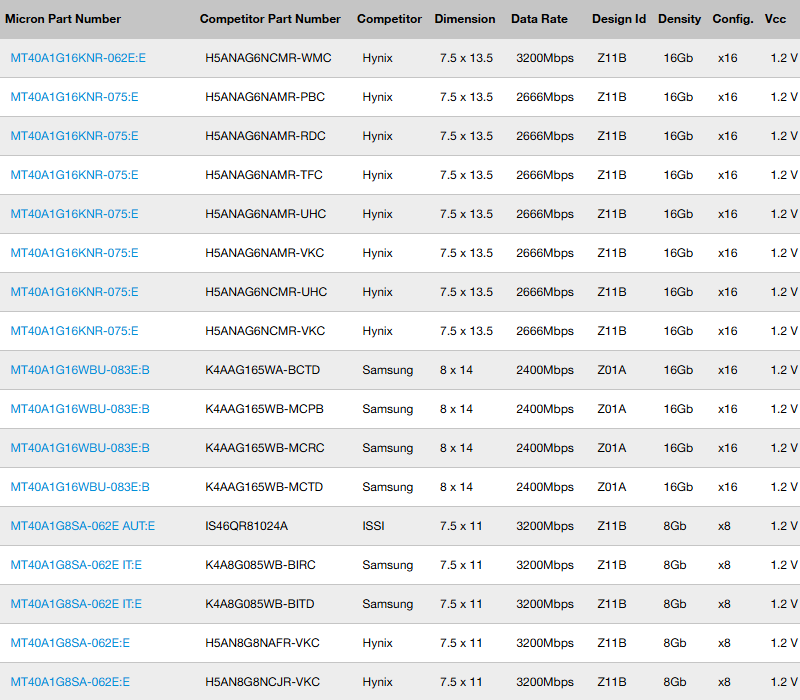Select the K4AAG165WA-BCTD competitor part cell
Screen dimensions: 800x700
[262, 370]
